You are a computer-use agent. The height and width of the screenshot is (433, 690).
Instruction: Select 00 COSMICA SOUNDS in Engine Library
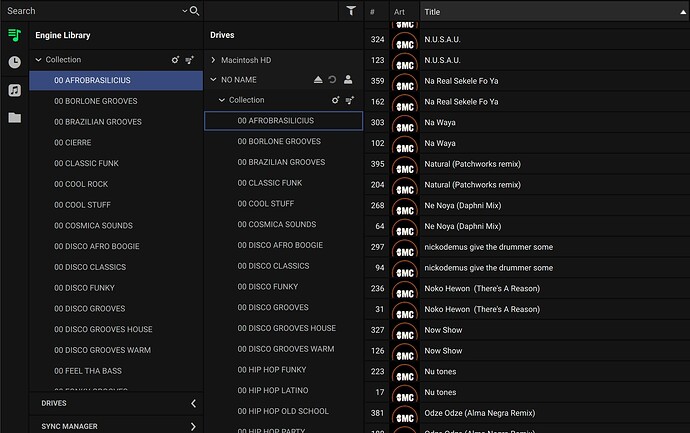(x=116, y=226)
